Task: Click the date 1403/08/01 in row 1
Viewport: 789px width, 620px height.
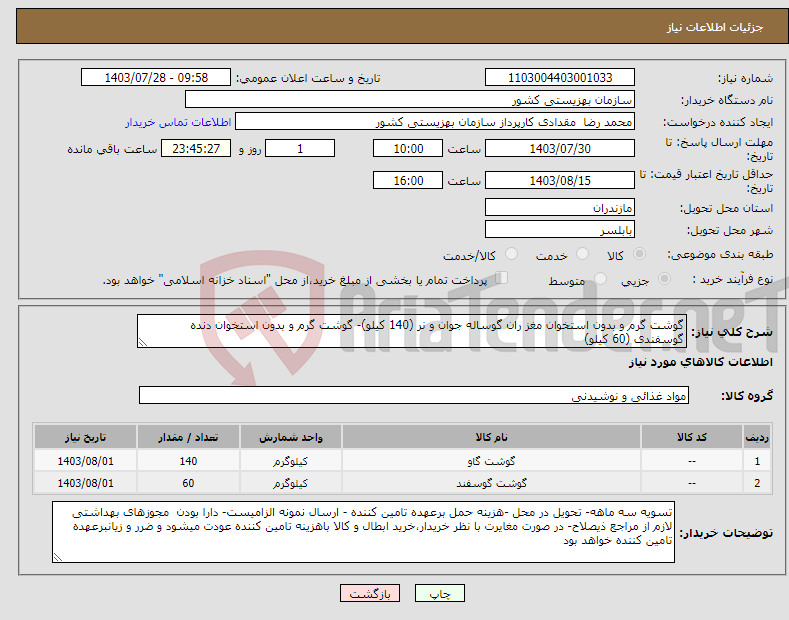Action: point(85,460)
